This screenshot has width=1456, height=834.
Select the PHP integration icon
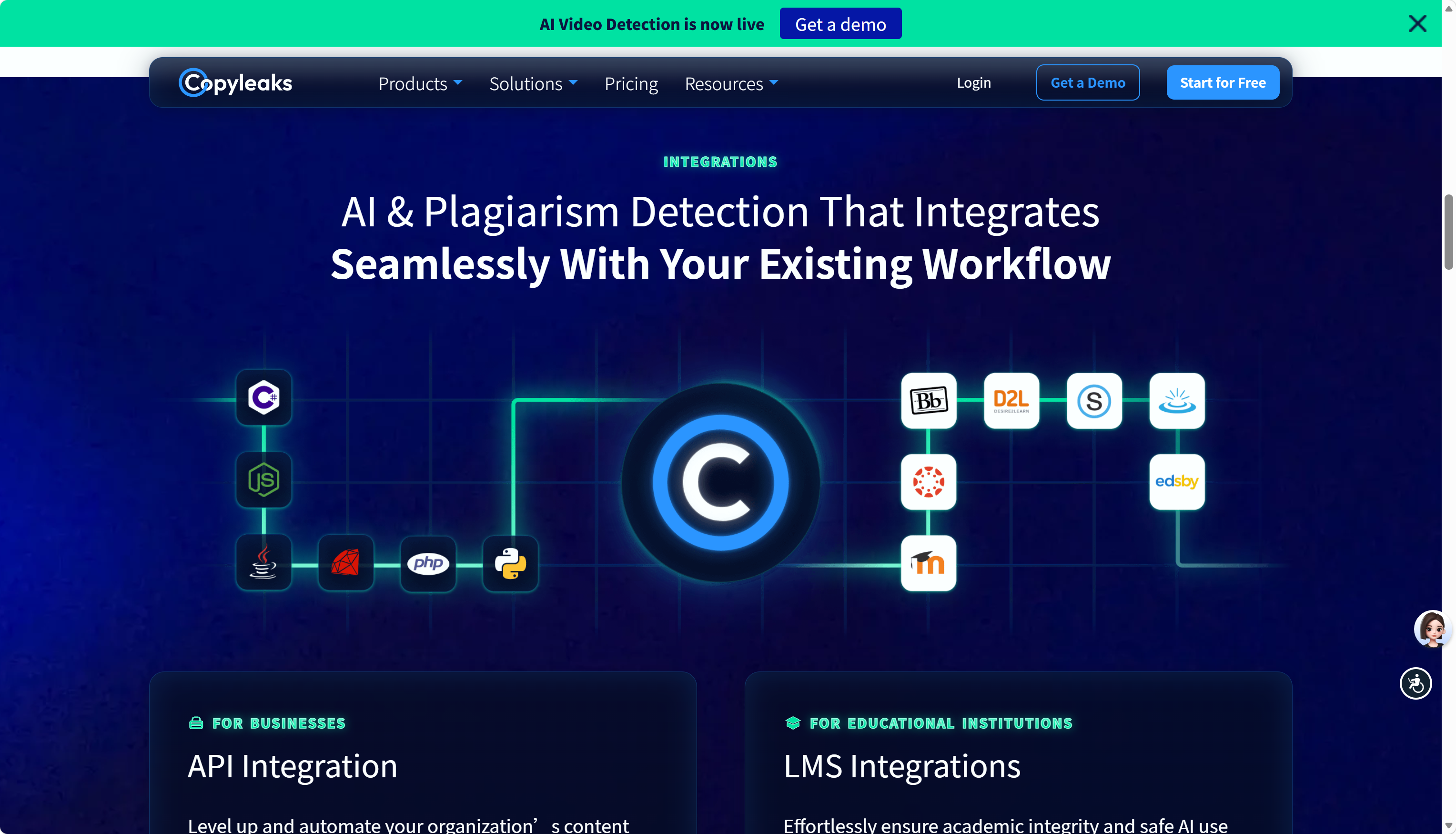[x=428, y=564]
